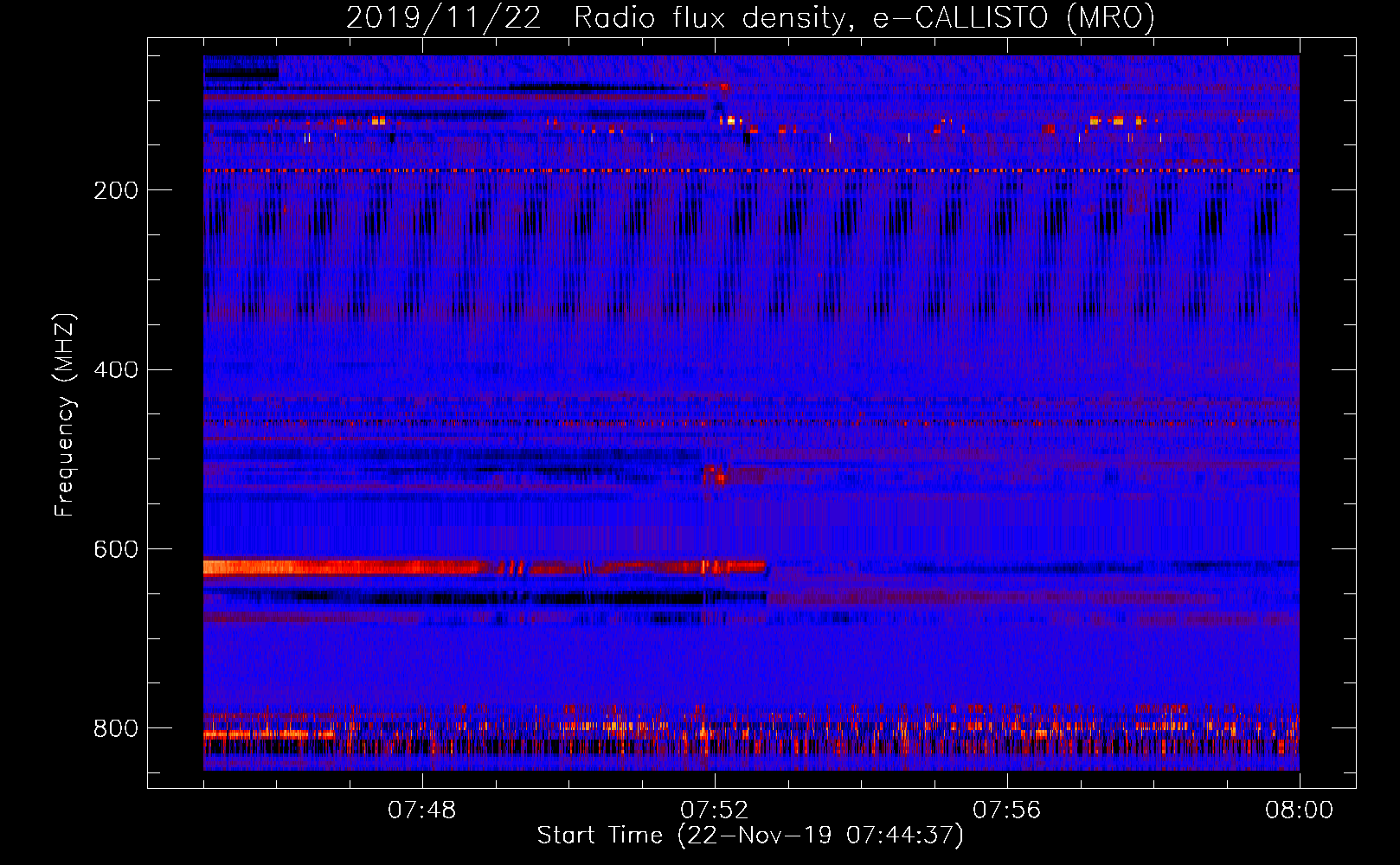Click the 800 frequency tick label
1400x865 pixels.
[x=116, y=729]
